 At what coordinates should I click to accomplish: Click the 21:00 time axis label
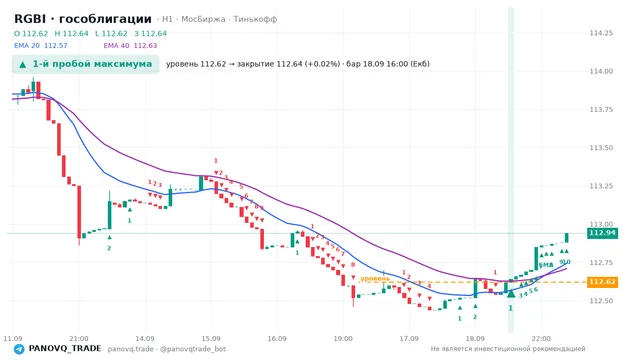79,339
